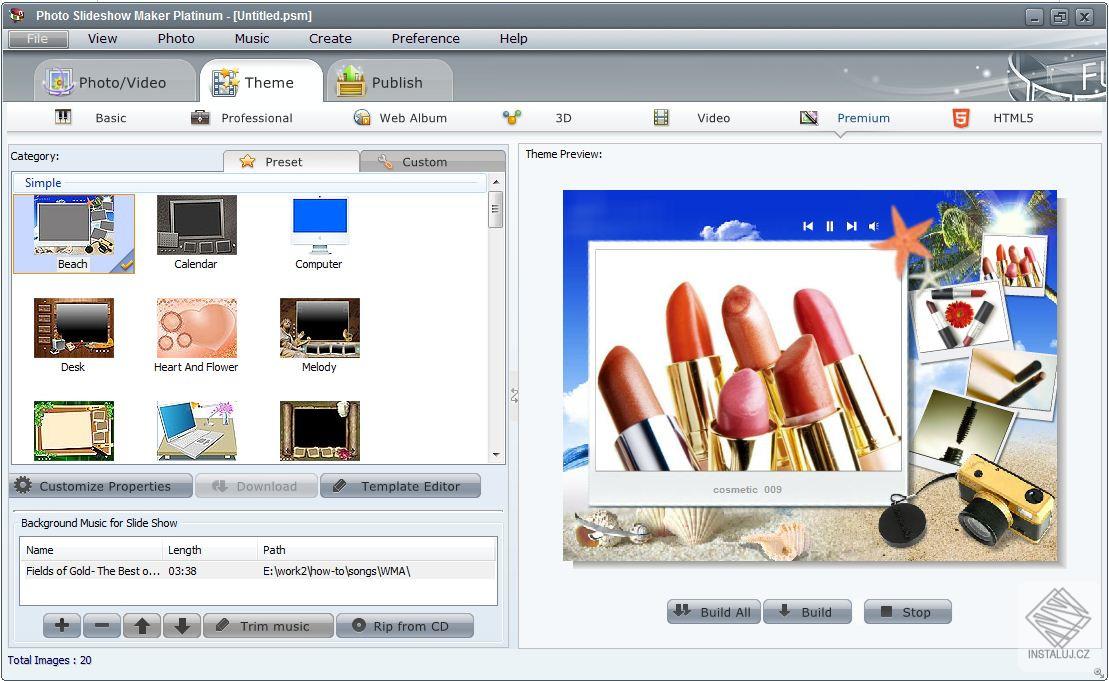The image size is (1109, 681).
Task: Move the selected song up
Action: [142, 625]
